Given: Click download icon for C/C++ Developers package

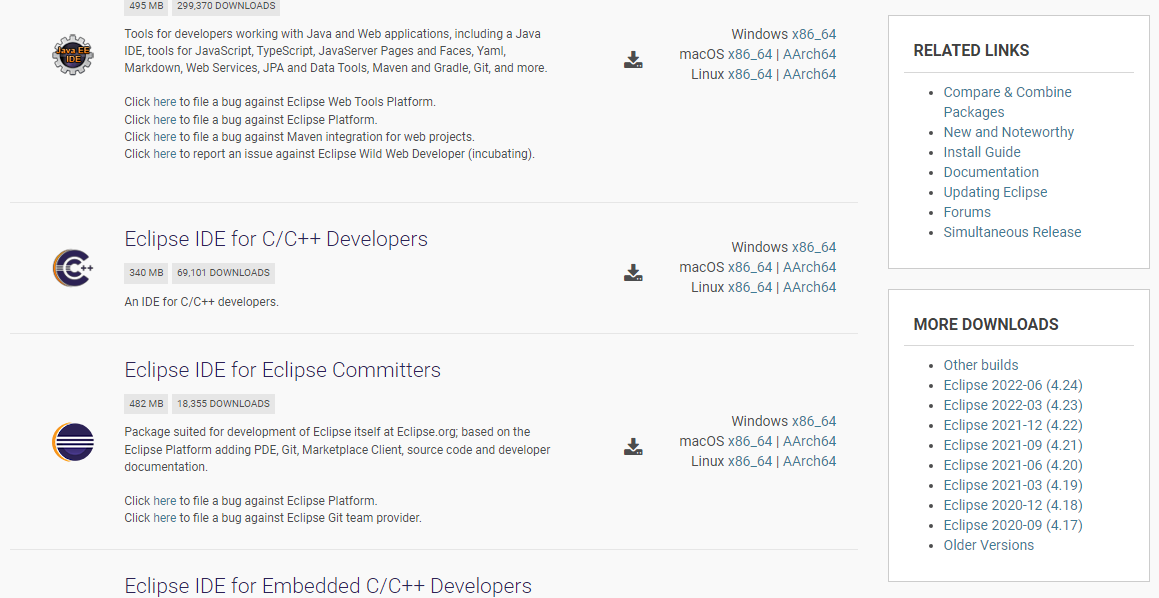Looking at the screenshot, I should pyautogui.click(x=633, y=273).
